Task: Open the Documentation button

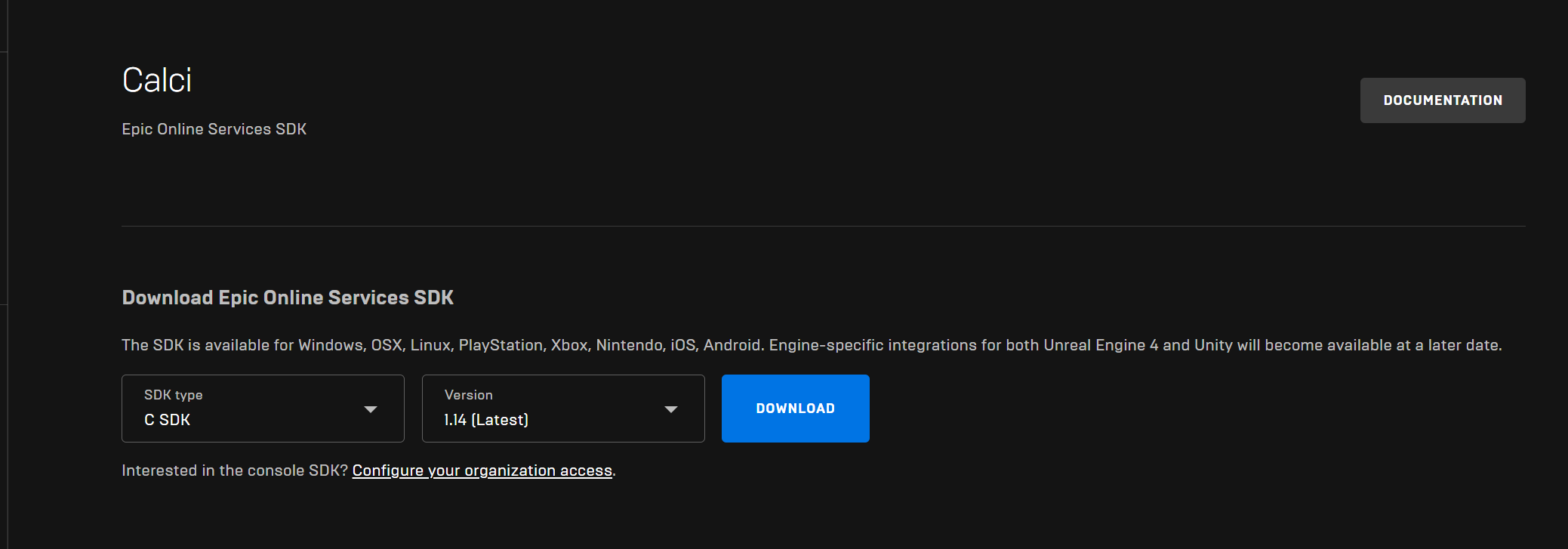Action: (1443, 100)
